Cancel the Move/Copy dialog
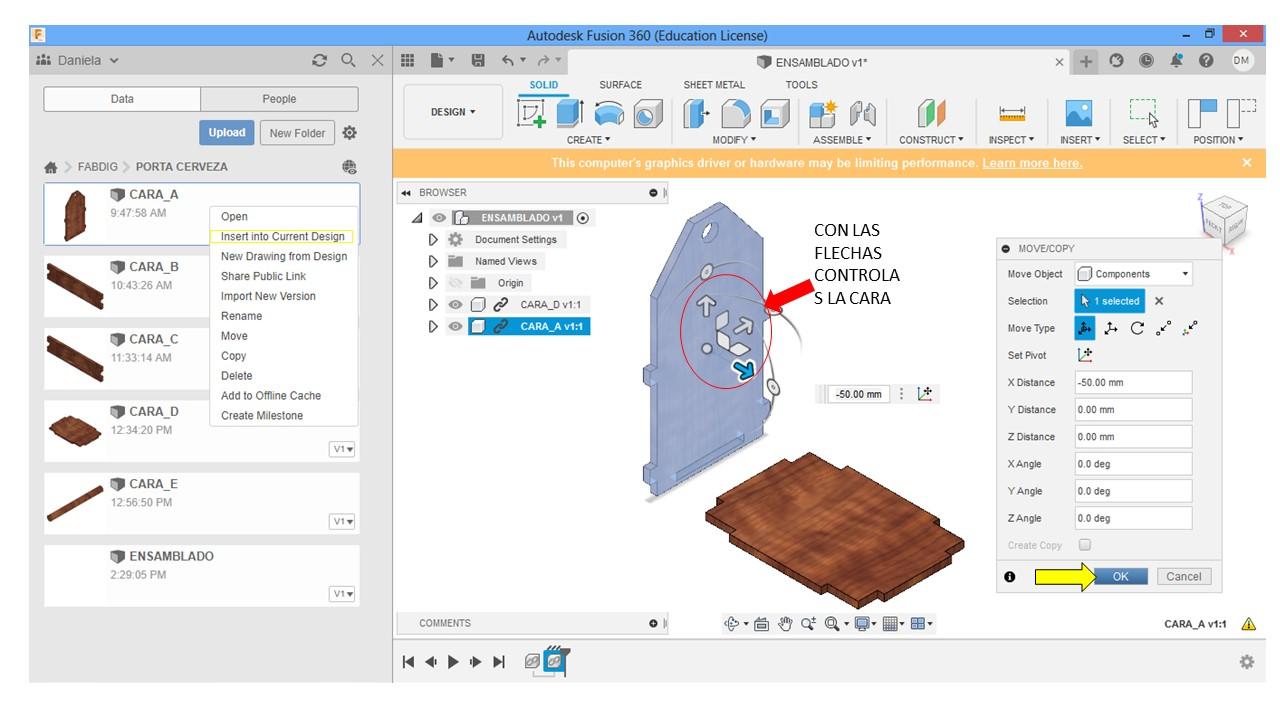Viewport: 1280px width, 720px height. [x=1183, y=576]
